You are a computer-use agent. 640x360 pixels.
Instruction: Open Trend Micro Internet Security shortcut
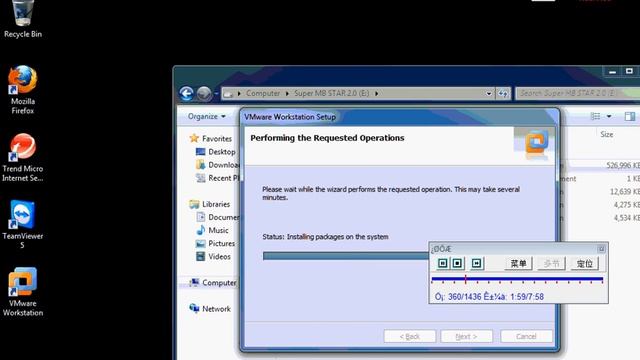point(23,158)
